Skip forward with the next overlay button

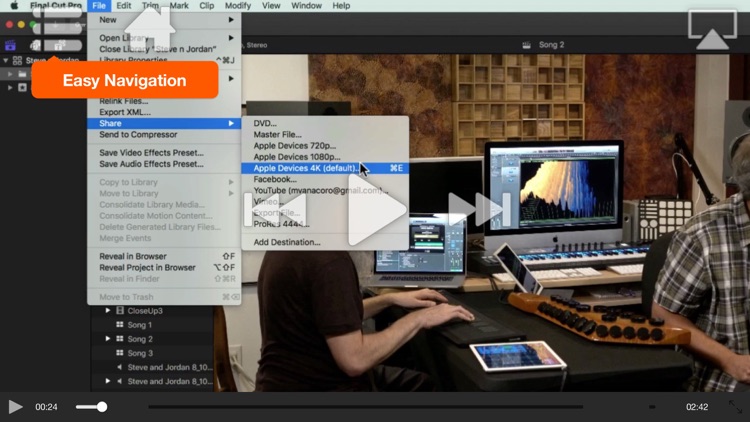[x=480, y=210]
